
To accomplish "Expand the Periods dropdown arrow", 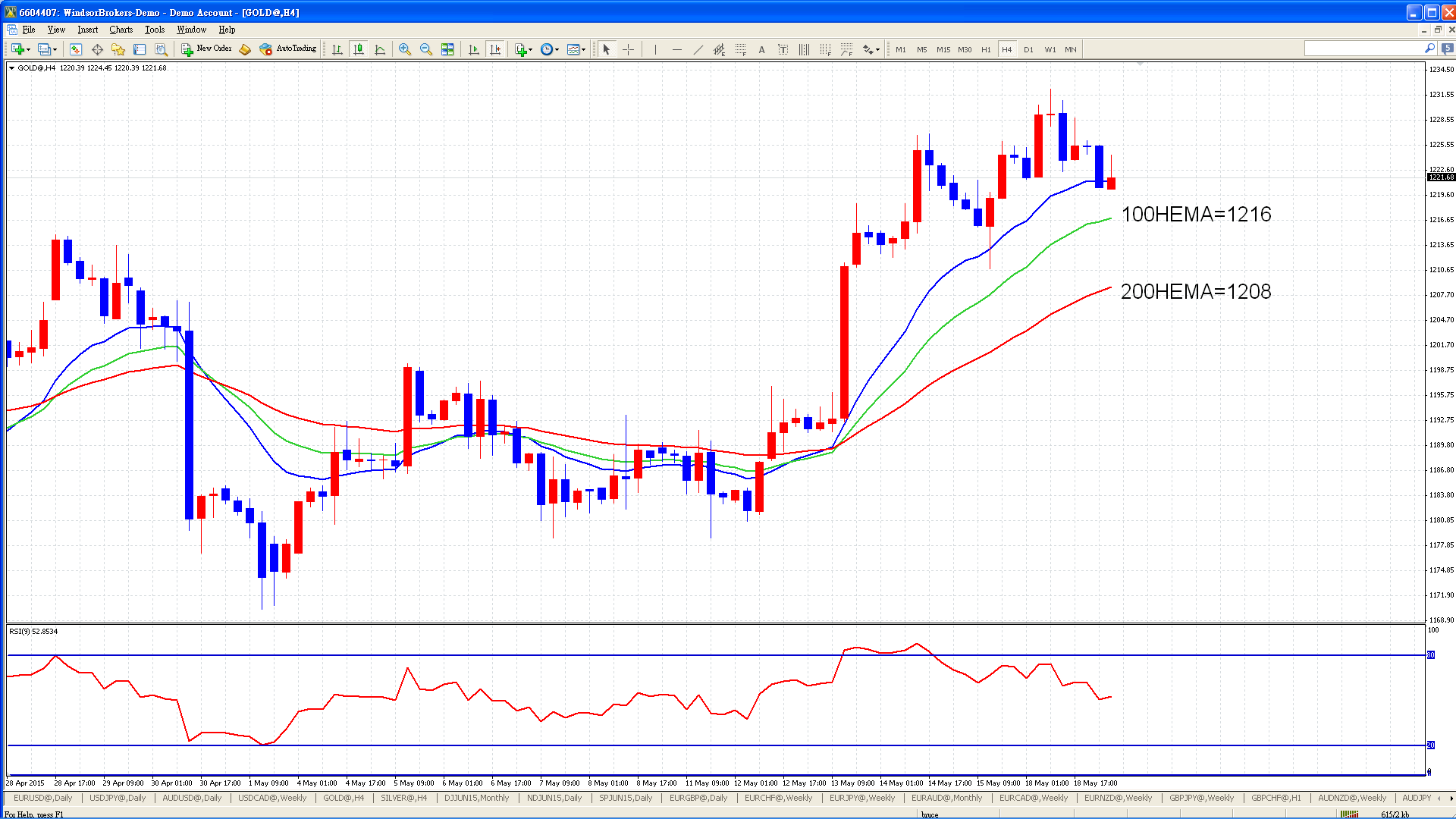I will pyautogui.click(x=557, y=49).
